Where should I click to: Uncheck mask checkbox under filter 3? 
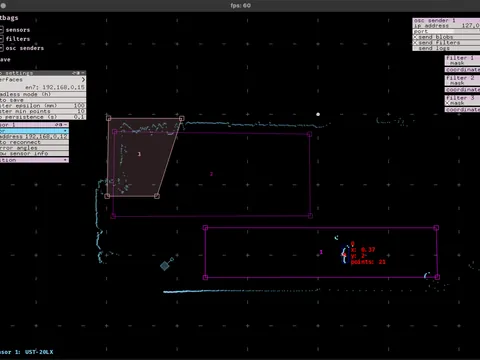[448, 103]
